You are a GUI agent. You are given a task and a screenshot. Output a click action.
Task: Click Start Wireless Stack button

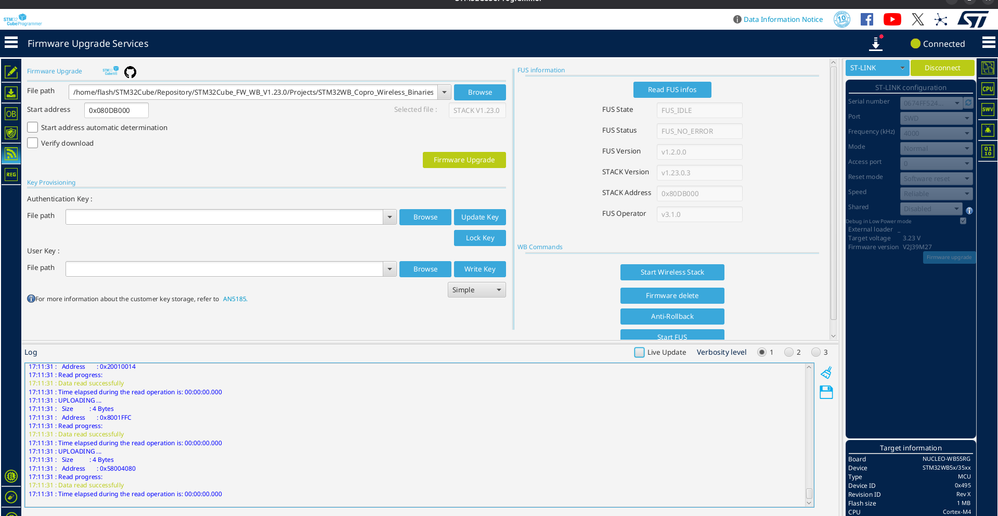point(672,272)
